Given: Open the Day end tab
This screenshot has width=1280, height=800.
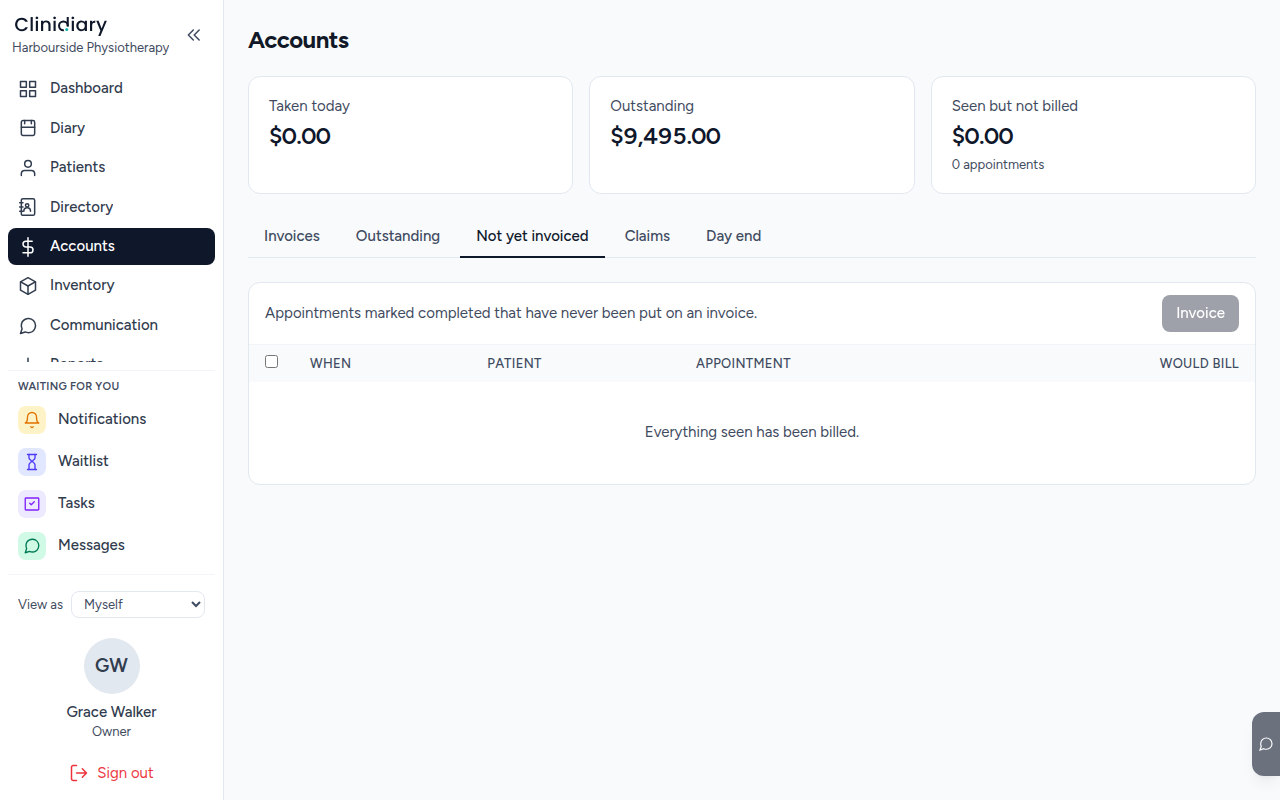Looking at the screenshot, I should (x=734, y=236).
